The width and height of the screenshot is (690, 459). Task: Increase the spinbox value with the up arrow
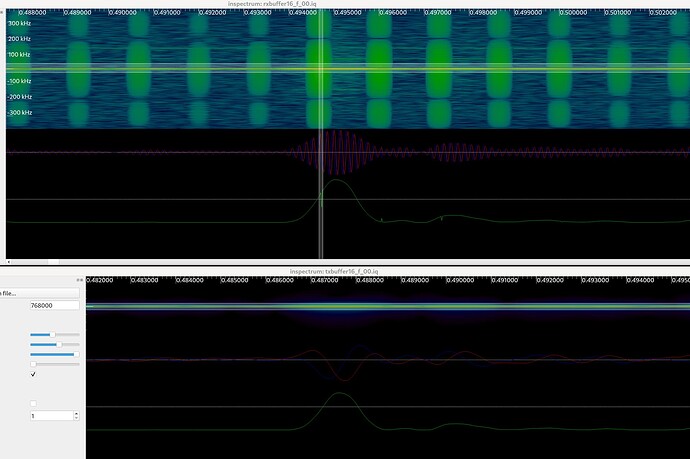[x=77, y=413]
